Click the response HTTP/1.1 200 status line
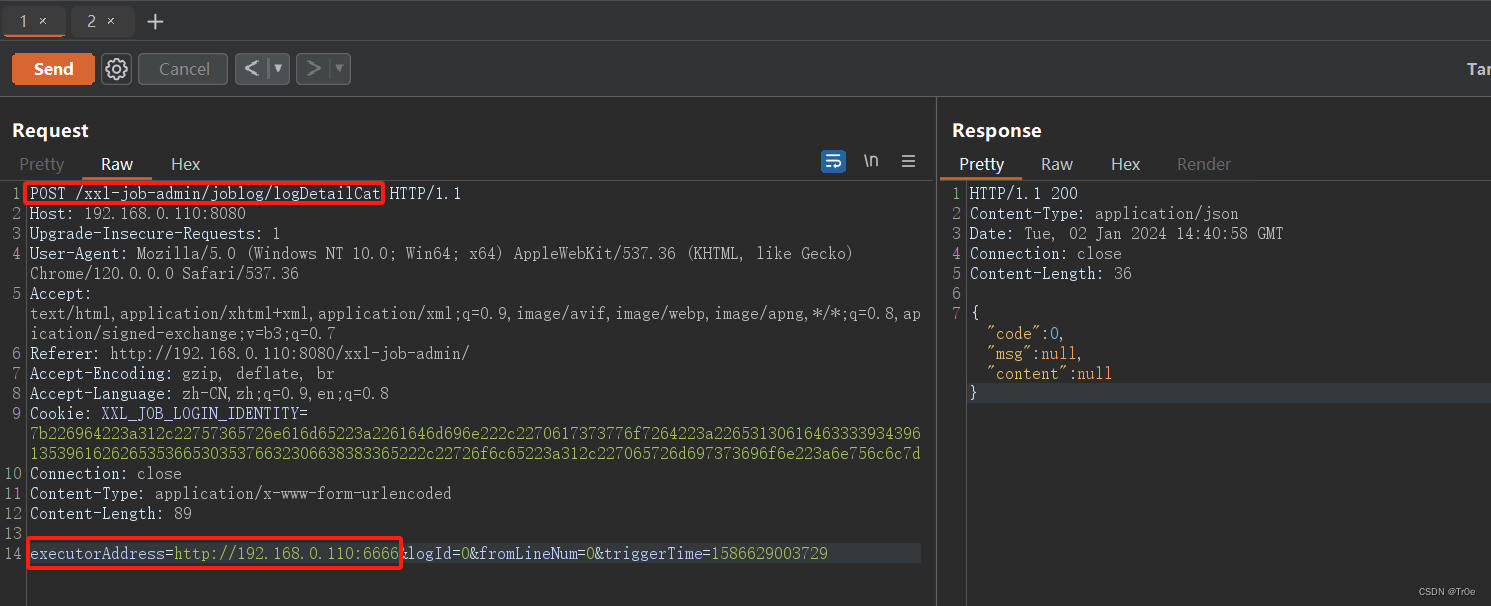Screen dimensions: 1491x606 pyautogui.click(x=1024, y=193)
